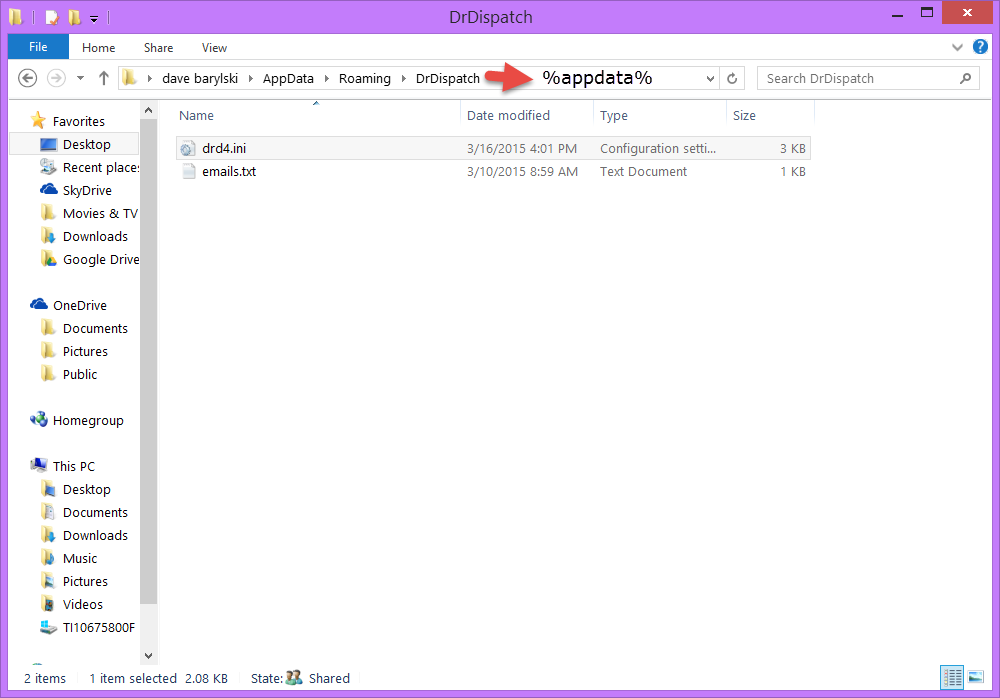Open Desktop under Favorites

(87, 144)
